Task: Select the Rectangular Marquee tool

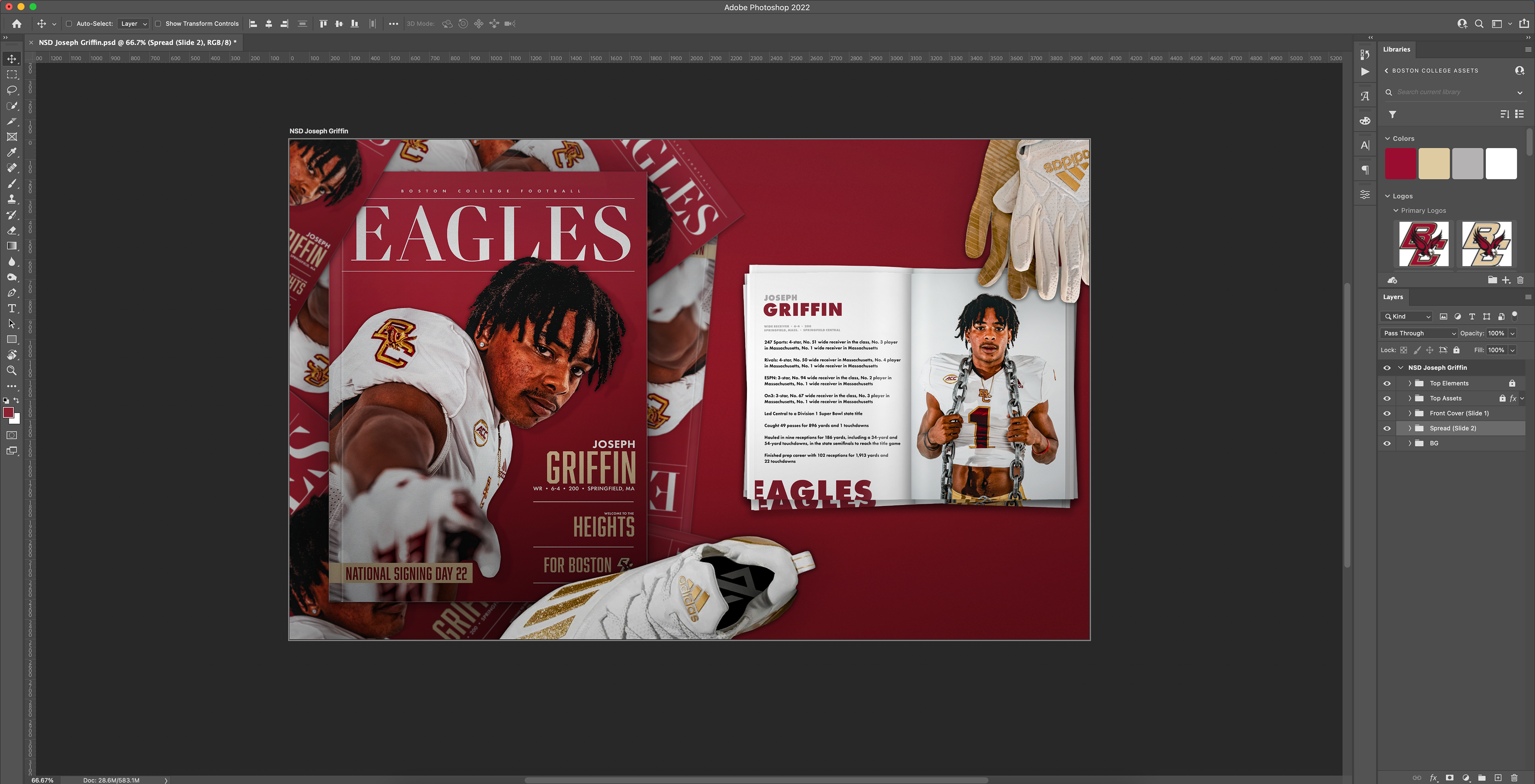Action: point(12,74)
